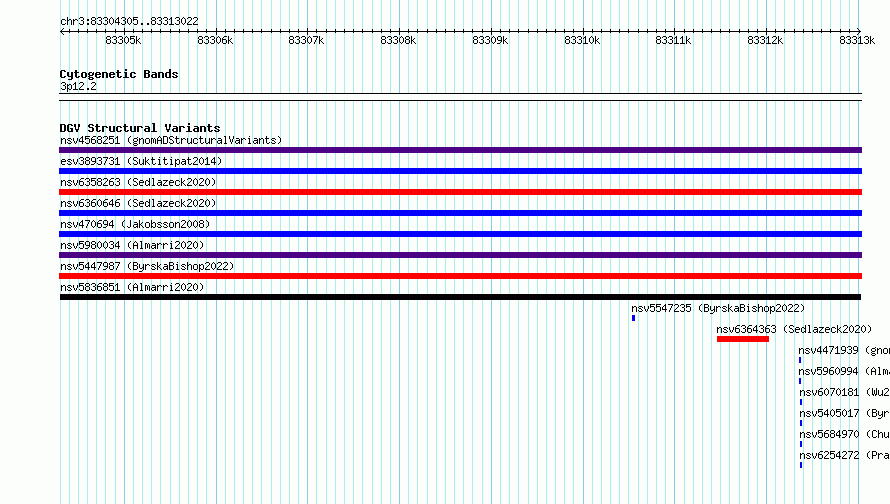This screenshot has width=890, height=504.
Task: Click the chr3:83304305..83313022 coordinate text
Action: (x=129, y=21)
